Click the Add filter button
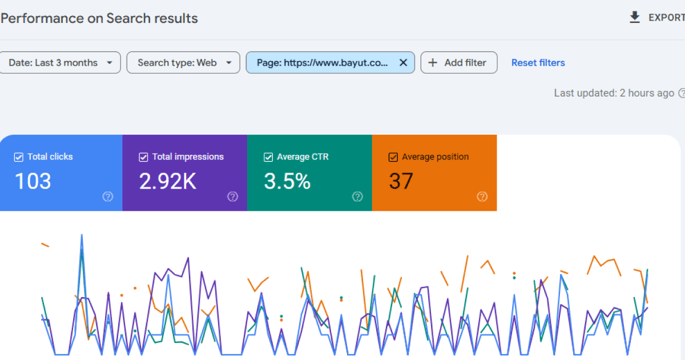Image resolution: width=685 pixels, height=360 pixels. point(459,63)
